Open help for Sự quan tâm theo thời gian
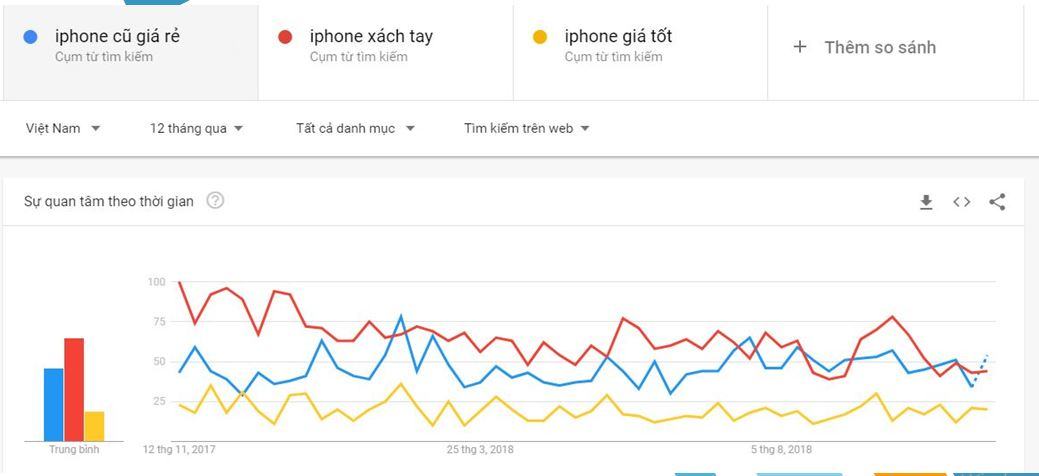 215,200
